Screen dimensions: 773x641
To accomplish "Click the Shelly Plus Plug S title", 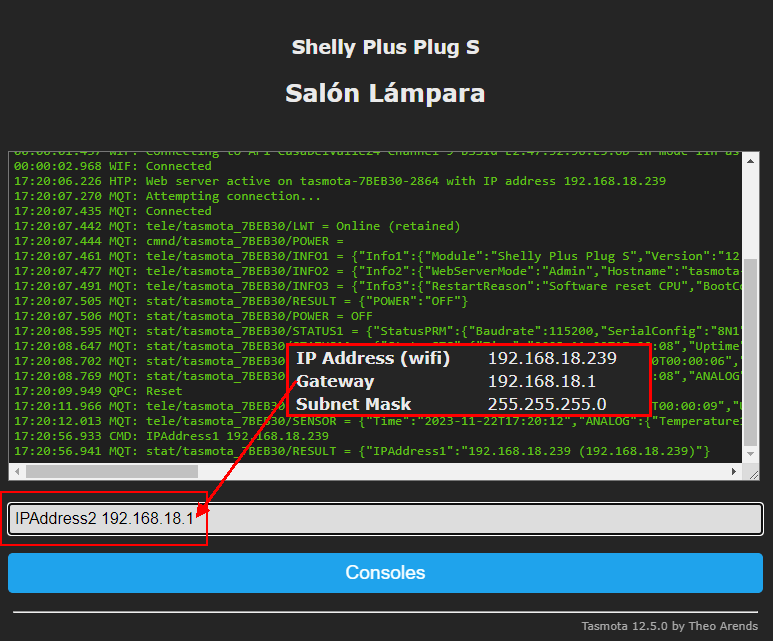I will click(x=385, y=47).
